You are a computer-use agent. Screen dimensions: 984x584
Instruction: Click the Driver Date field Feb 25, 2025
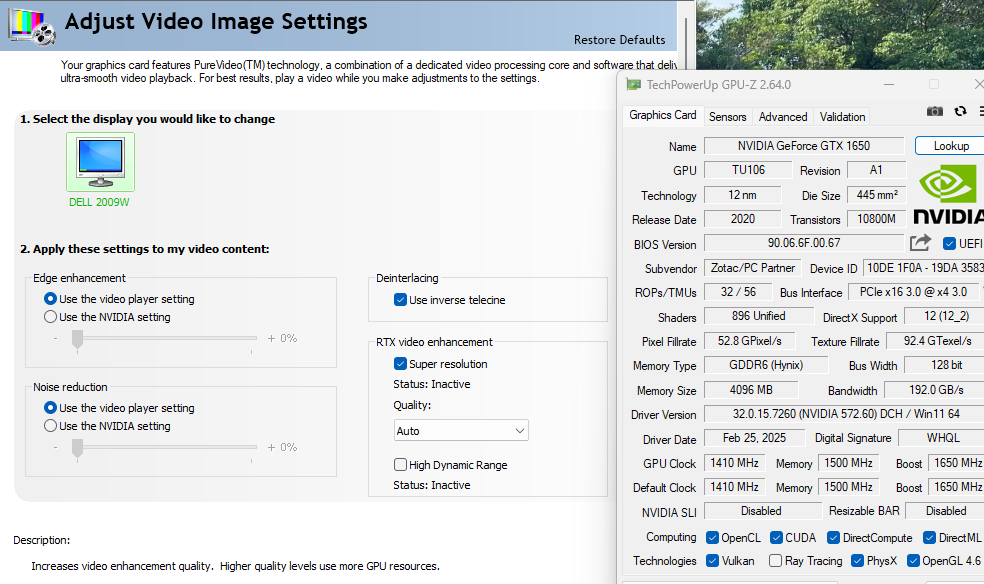(754, 438)
